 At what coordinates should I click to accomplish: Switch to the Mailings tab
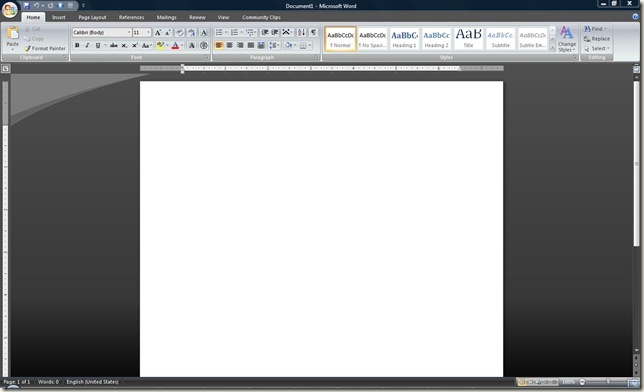pos(166,17)
